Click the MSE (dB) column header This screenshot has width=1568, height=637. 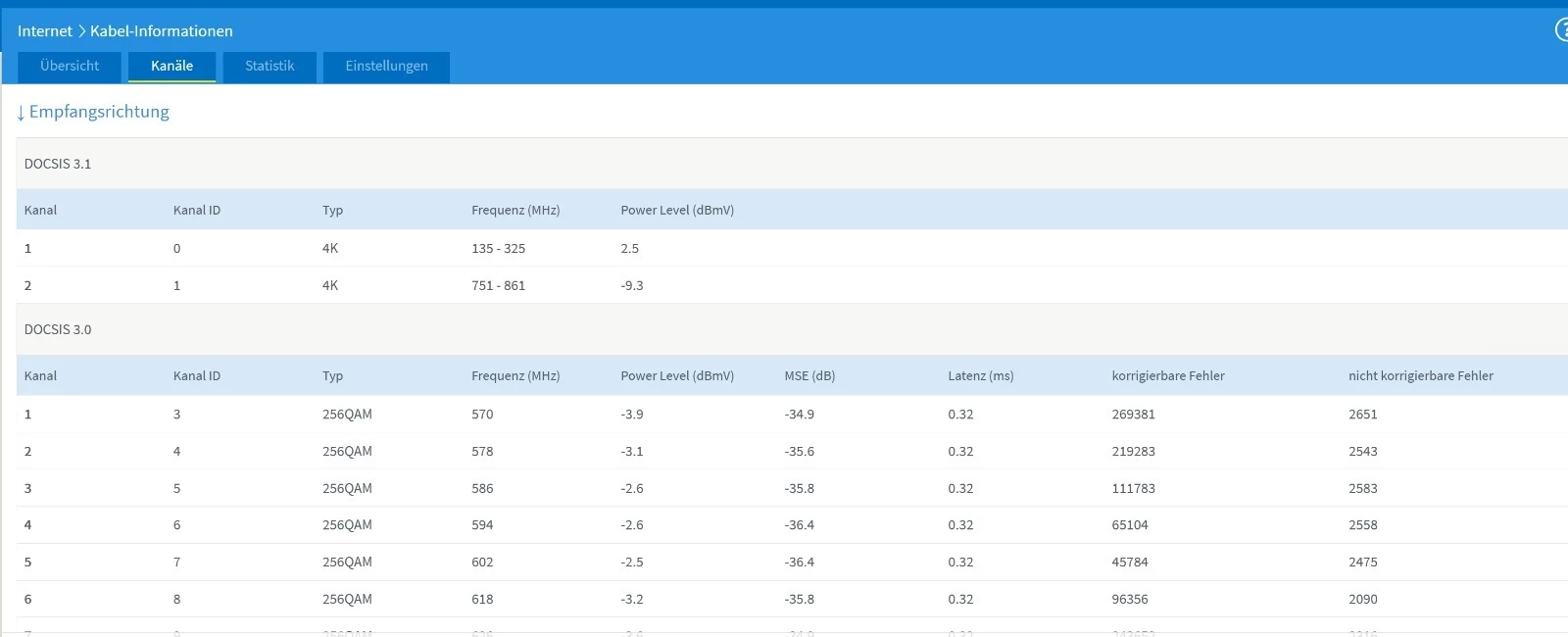tap(809, 376)
